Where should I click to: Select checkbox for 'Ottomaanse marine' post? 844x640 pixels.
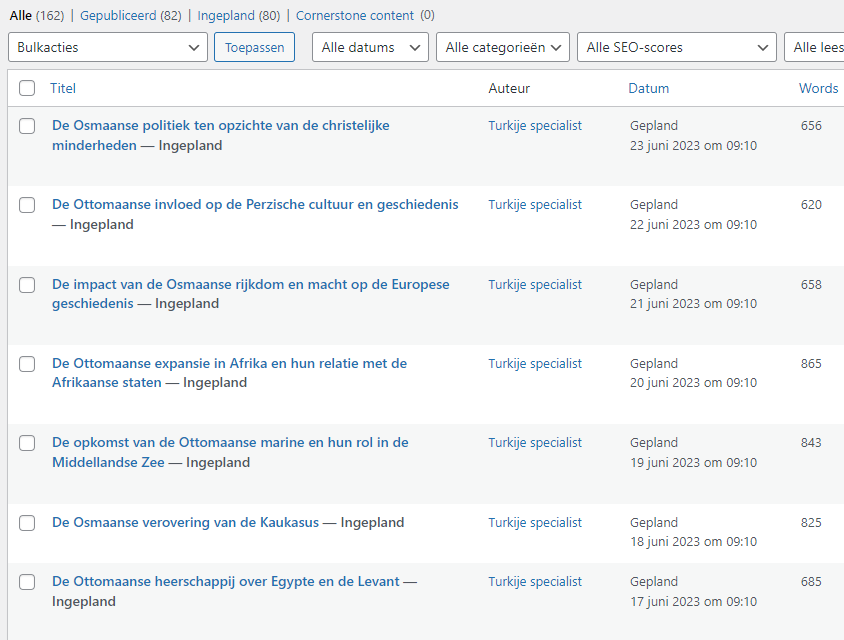pos(27,443)
